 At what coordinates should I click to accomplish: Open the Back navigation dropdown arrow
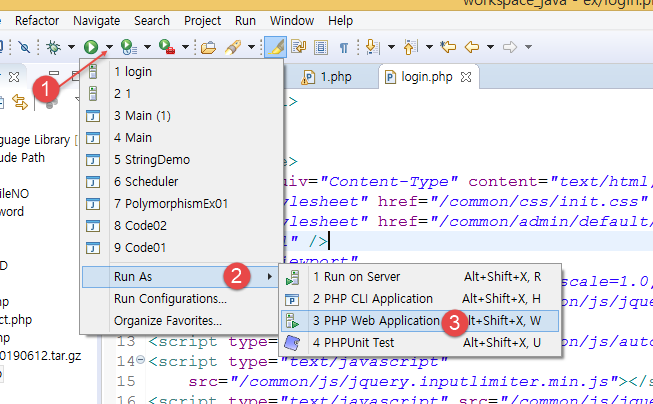[x=490, y=47]
